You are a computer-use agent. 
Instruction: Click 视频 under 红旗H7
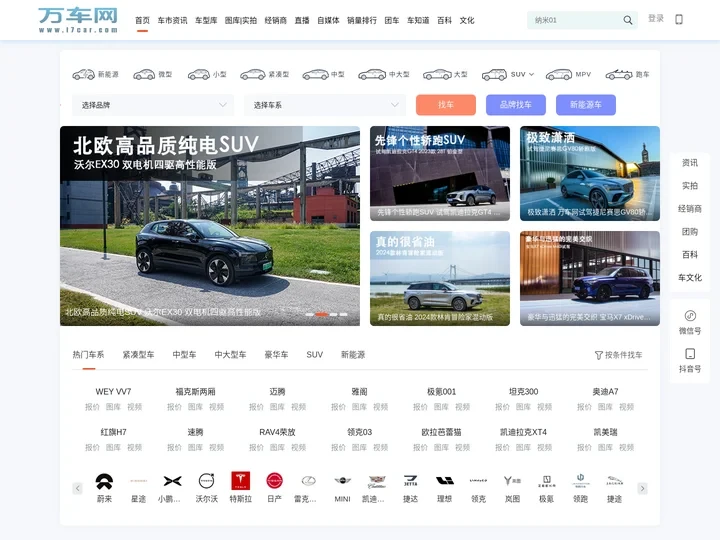(135, 447)
